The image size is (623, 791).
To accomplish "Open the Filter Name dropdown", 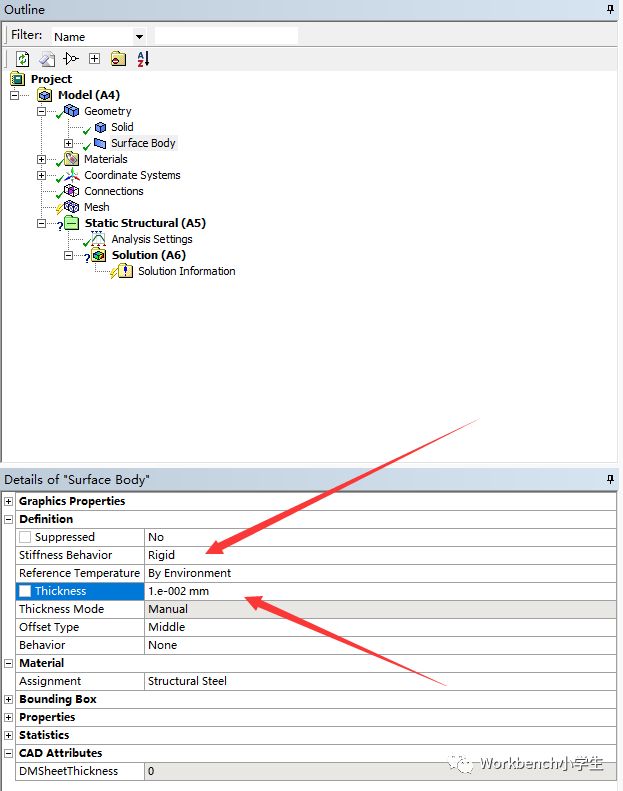I will point(138,37).
